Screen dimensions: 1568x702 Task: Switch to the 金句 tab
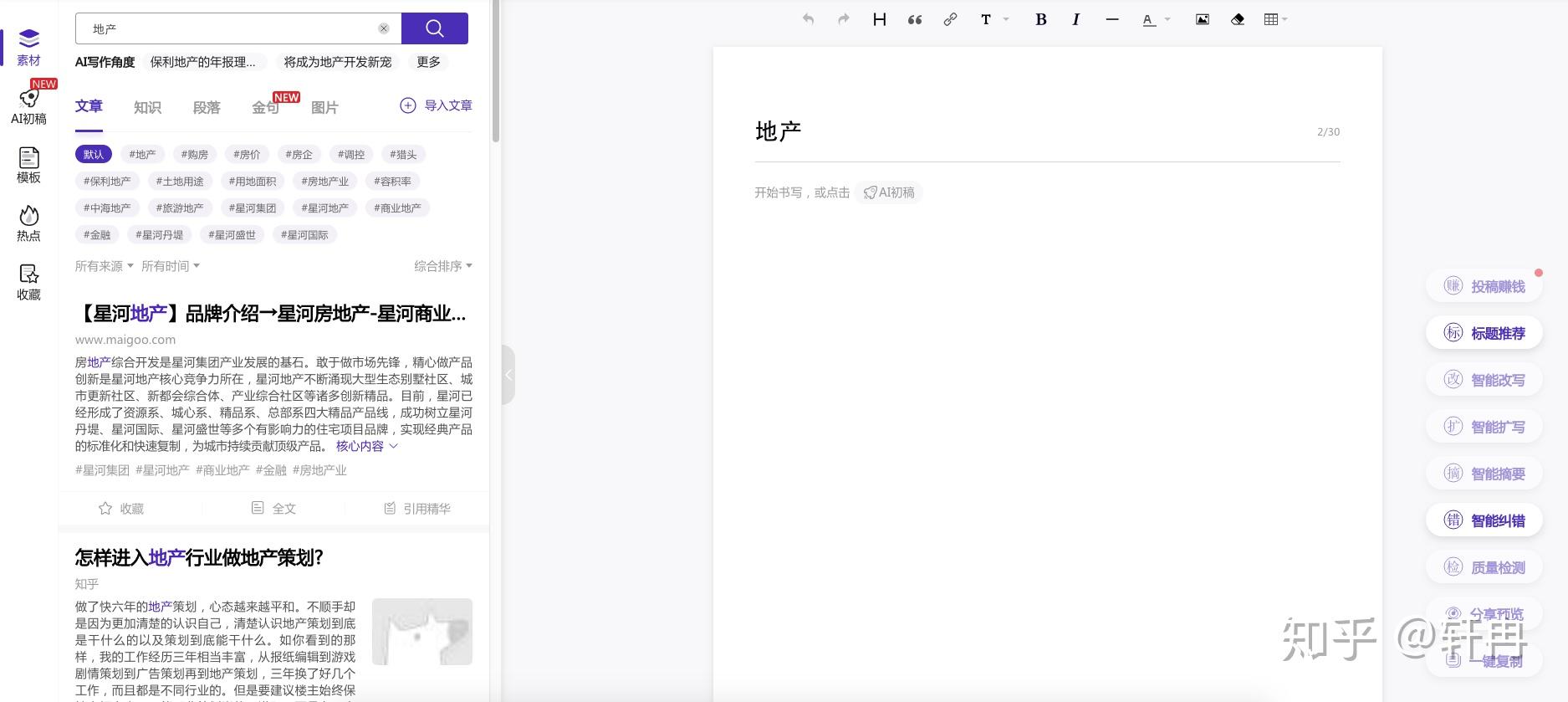[266, 107]
